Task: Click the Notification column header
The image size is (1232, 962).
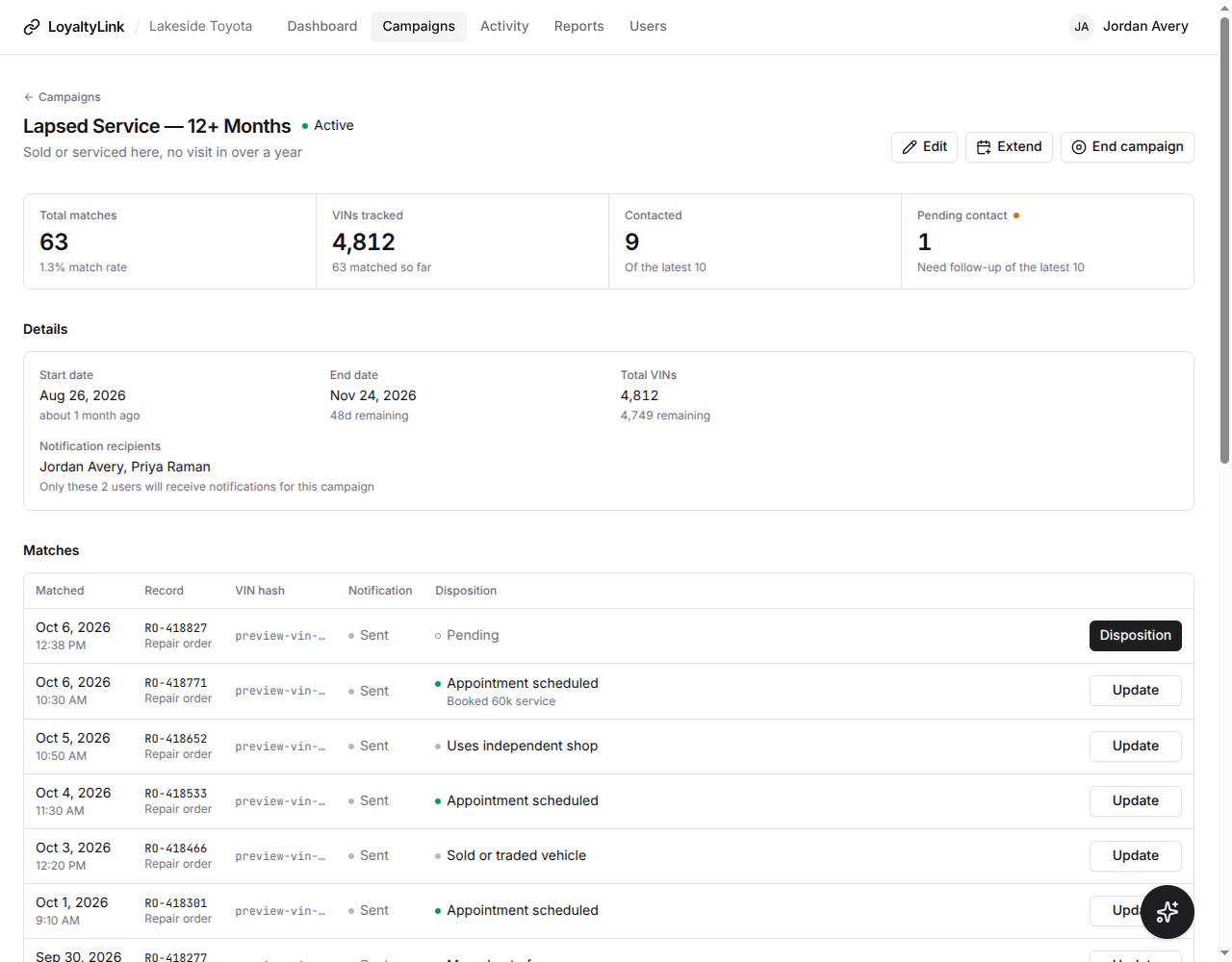Action: (380, 591)
